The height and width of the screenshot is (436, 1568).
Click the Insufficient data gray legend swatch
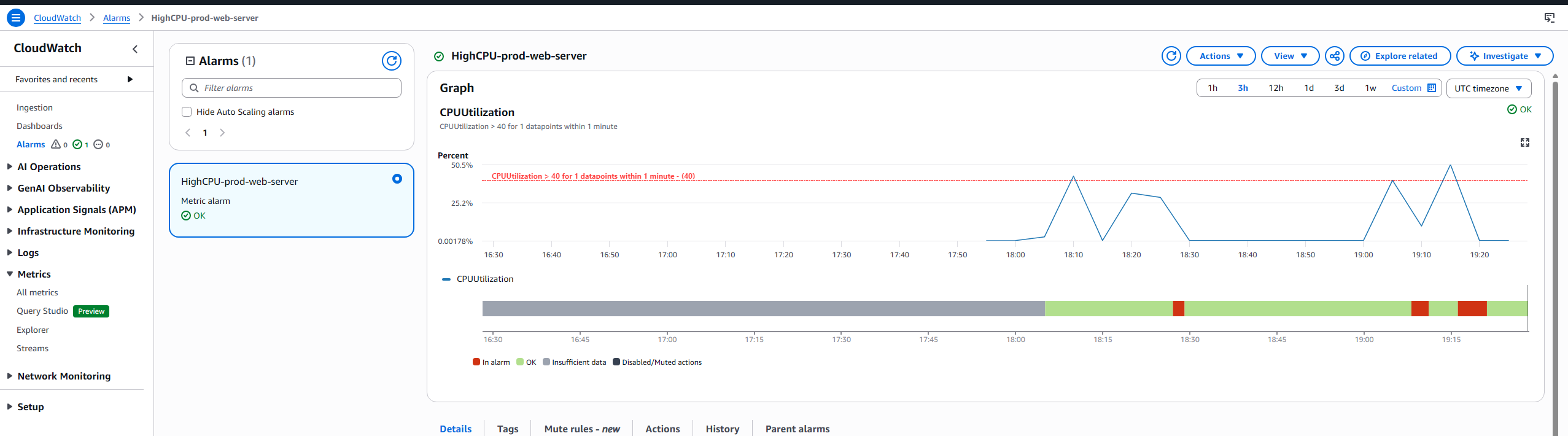(546, 362)
